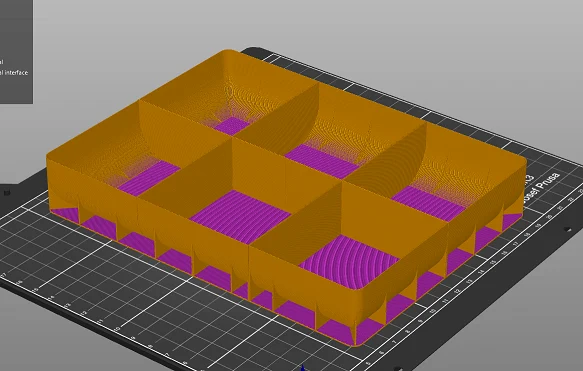This screenshot has width=583, height=371.
Task: Select the small purple floor in the back-left compartment
Action: click(x=232, y=126)
